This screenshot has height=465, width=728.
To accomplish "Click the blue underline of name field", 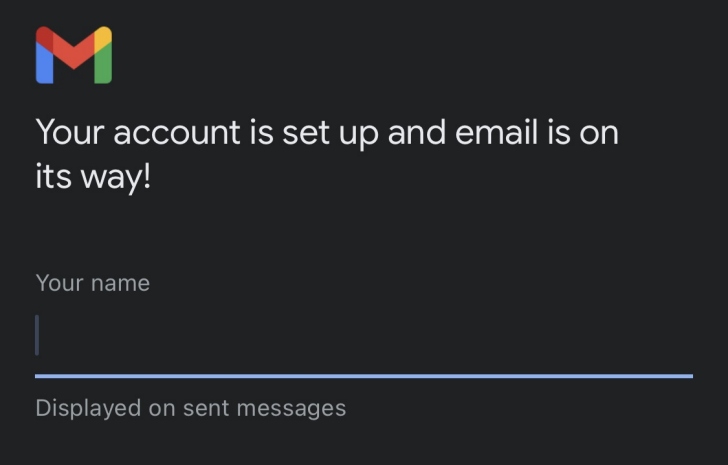I will 364,376.
